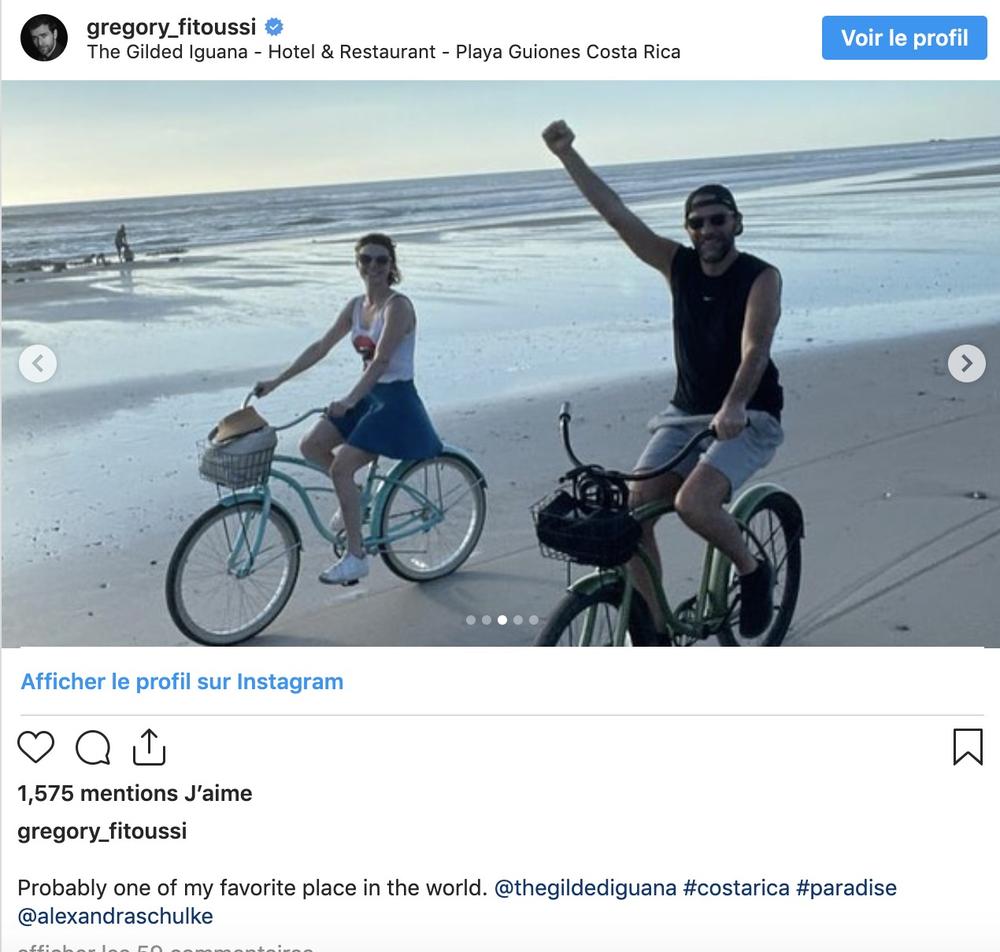
Task: Open the #costarica hashtag
Action: (x=735, y=888)
